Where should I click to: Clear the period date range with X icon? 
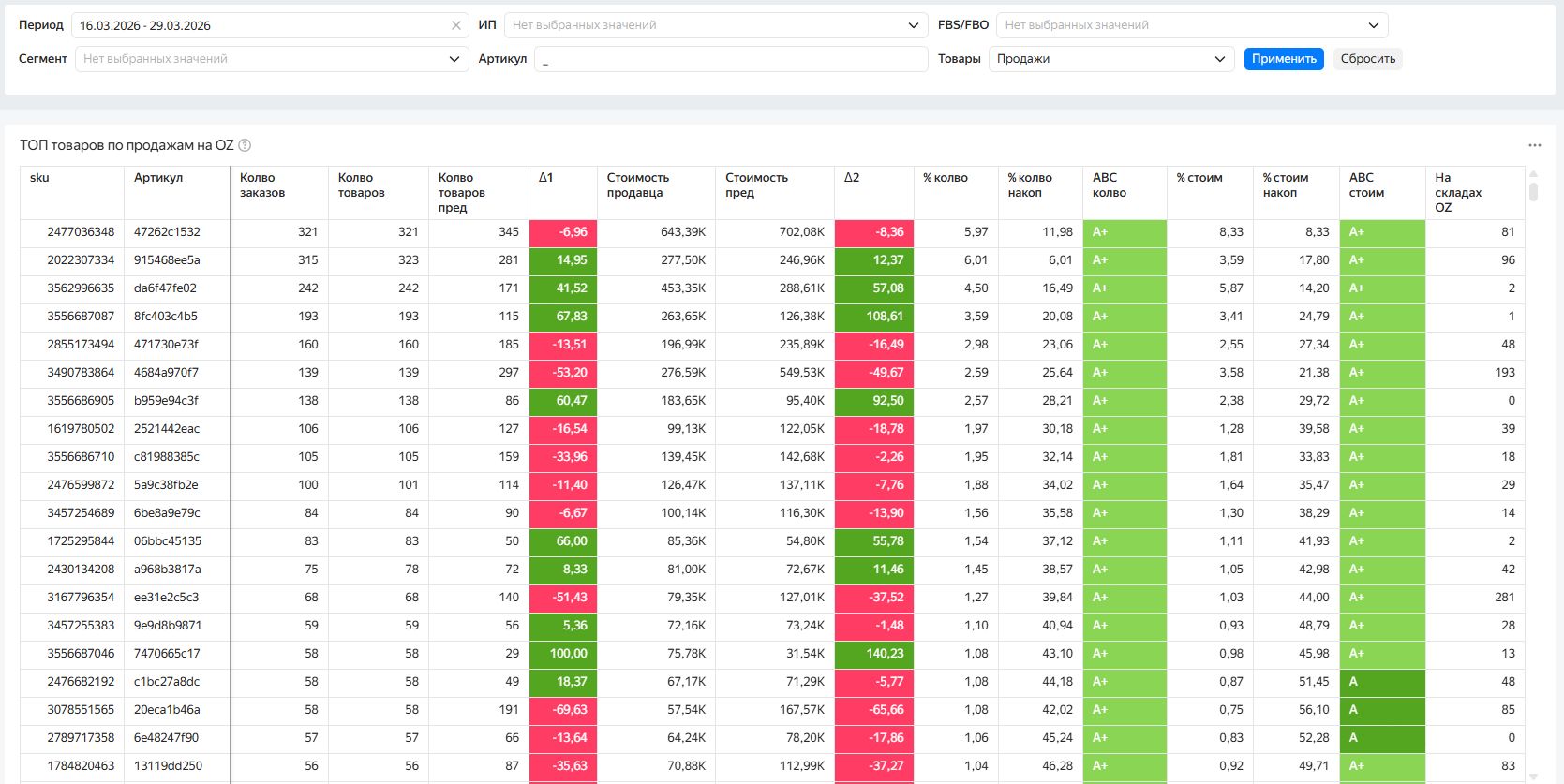pyautogui.click(x=456, y=25)
